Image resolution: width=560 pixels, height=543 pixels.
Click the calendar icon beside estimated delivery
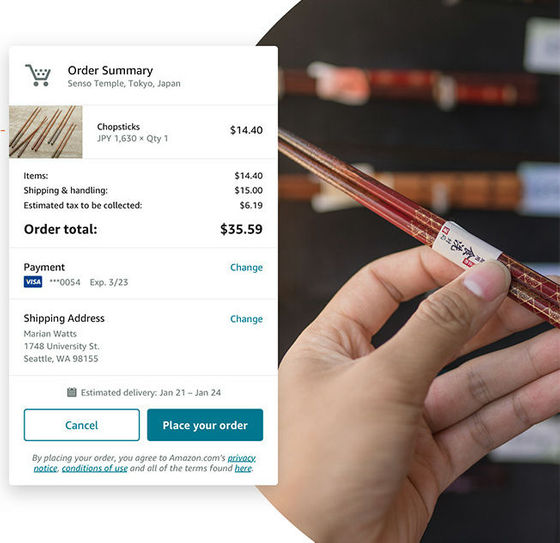click(x=72, y=392)
